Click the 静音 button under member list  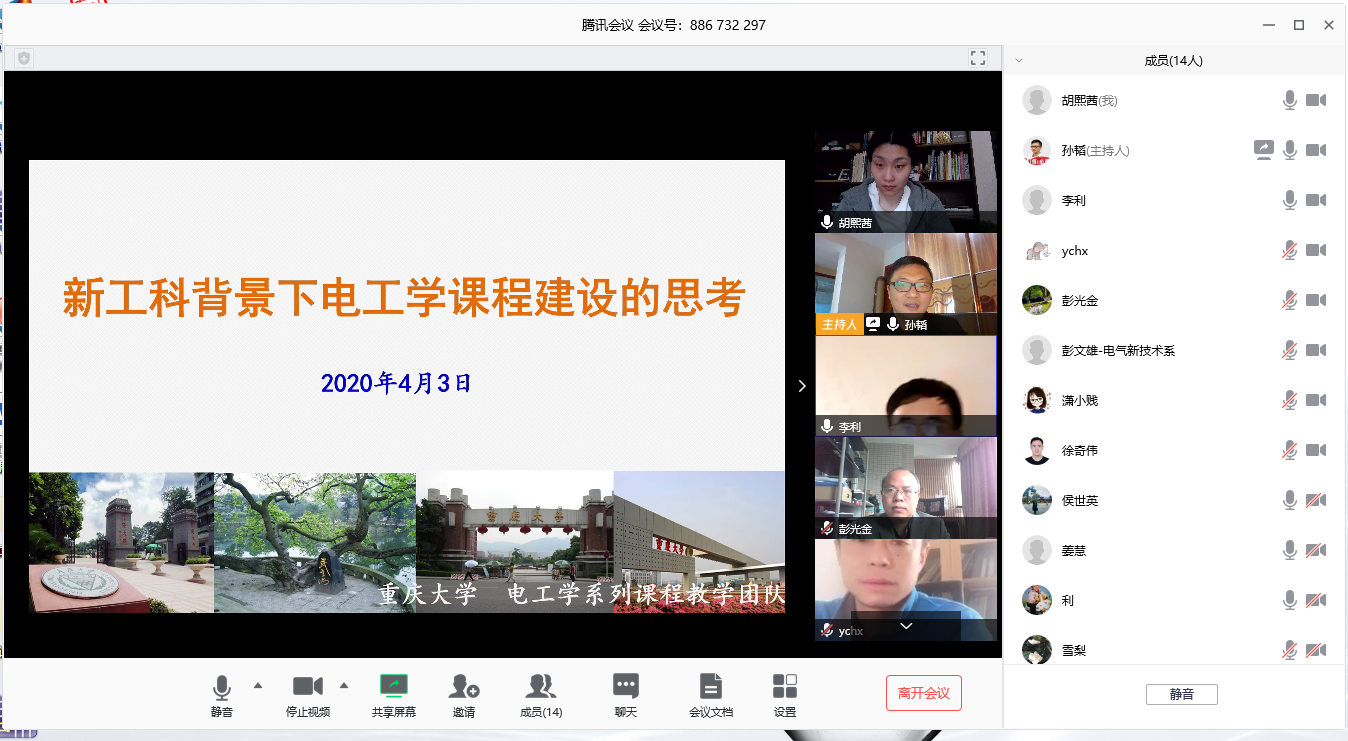[x=1181, y=694]
